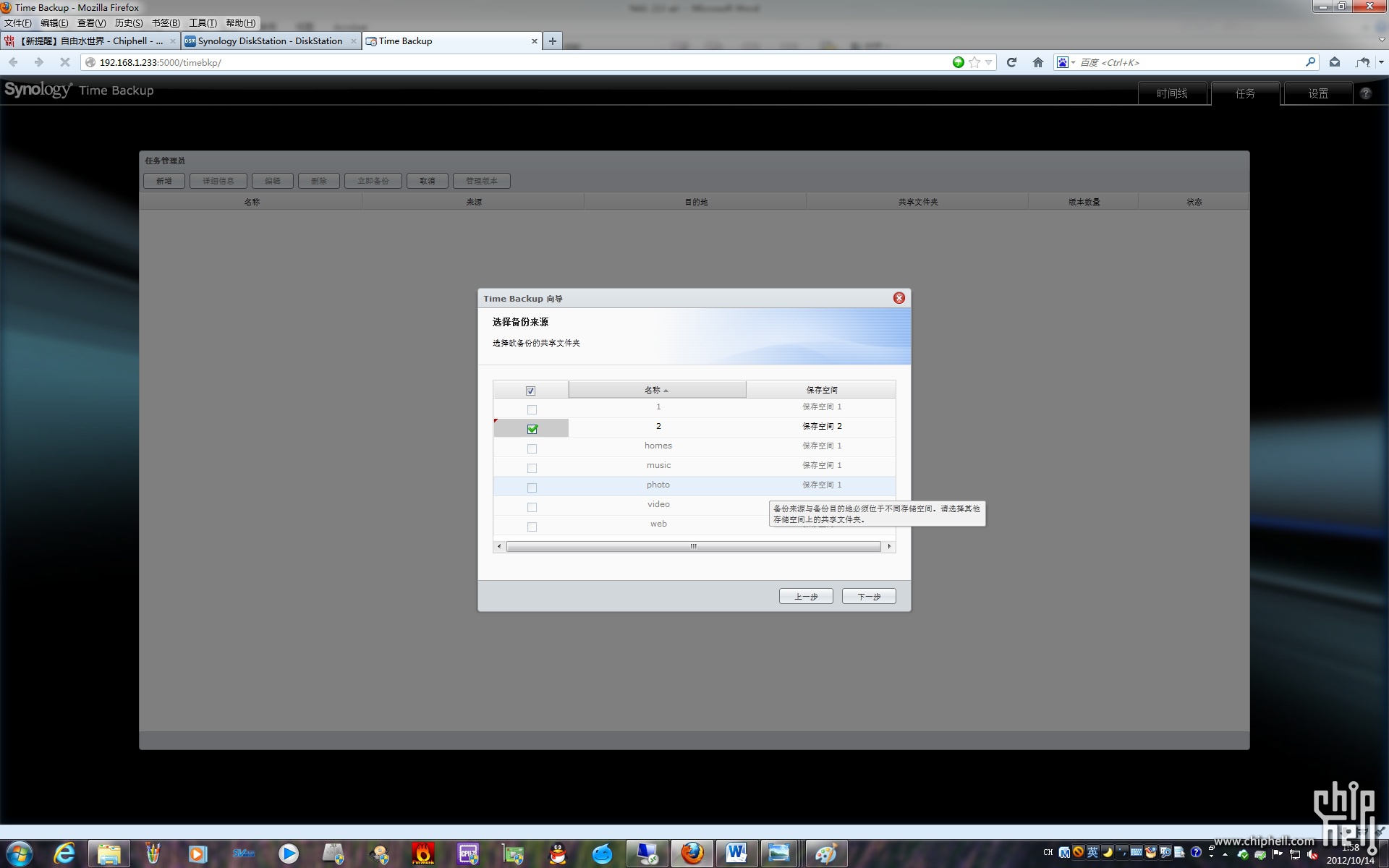Open the Baidu search engine dropdown
This screenshot has height=868, width=1389.
[1065, 62]
